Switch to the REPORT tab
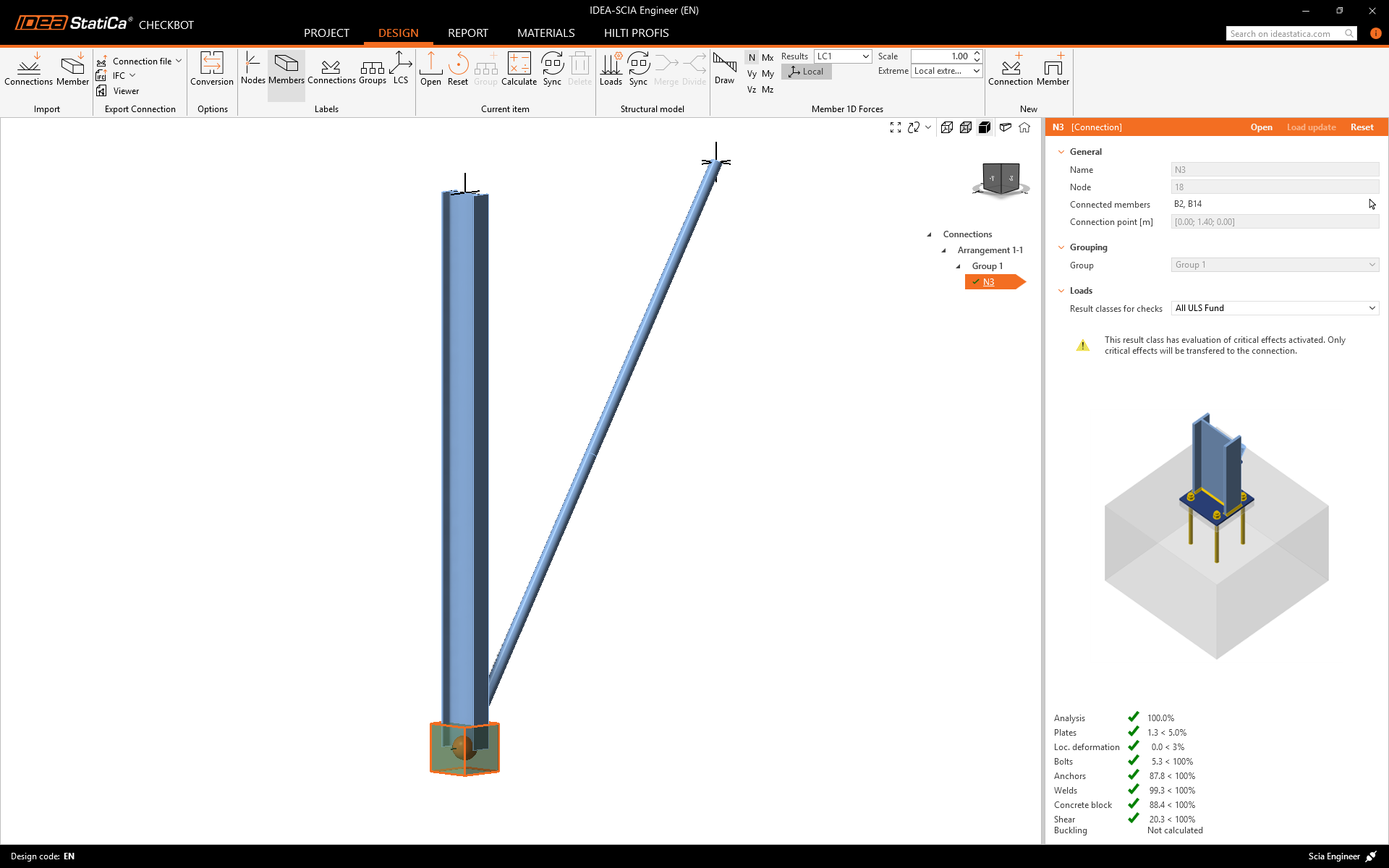This screenshot has height=868, width=1389. point(467,33)
